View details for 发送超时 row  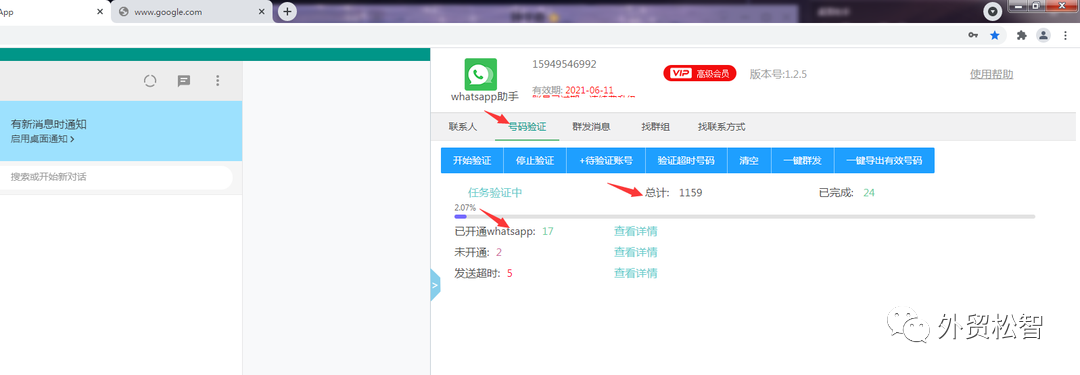coord(636,273)
